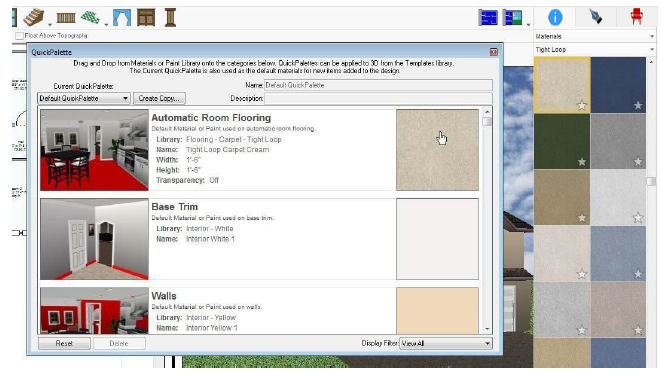
Task: Select the blue Doorway tool icon
Action: [122, 18]
